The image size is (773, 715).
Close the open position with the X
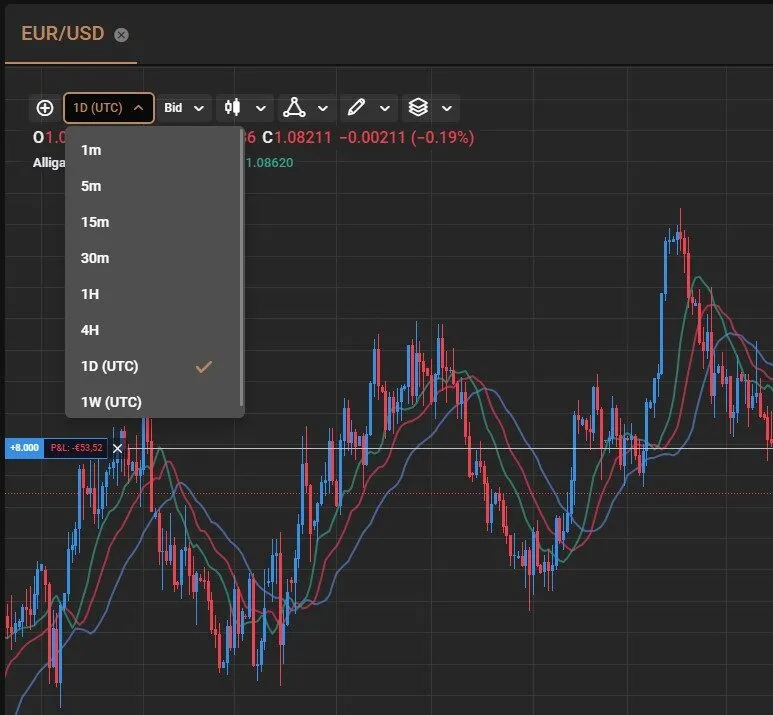pos(117,448)
